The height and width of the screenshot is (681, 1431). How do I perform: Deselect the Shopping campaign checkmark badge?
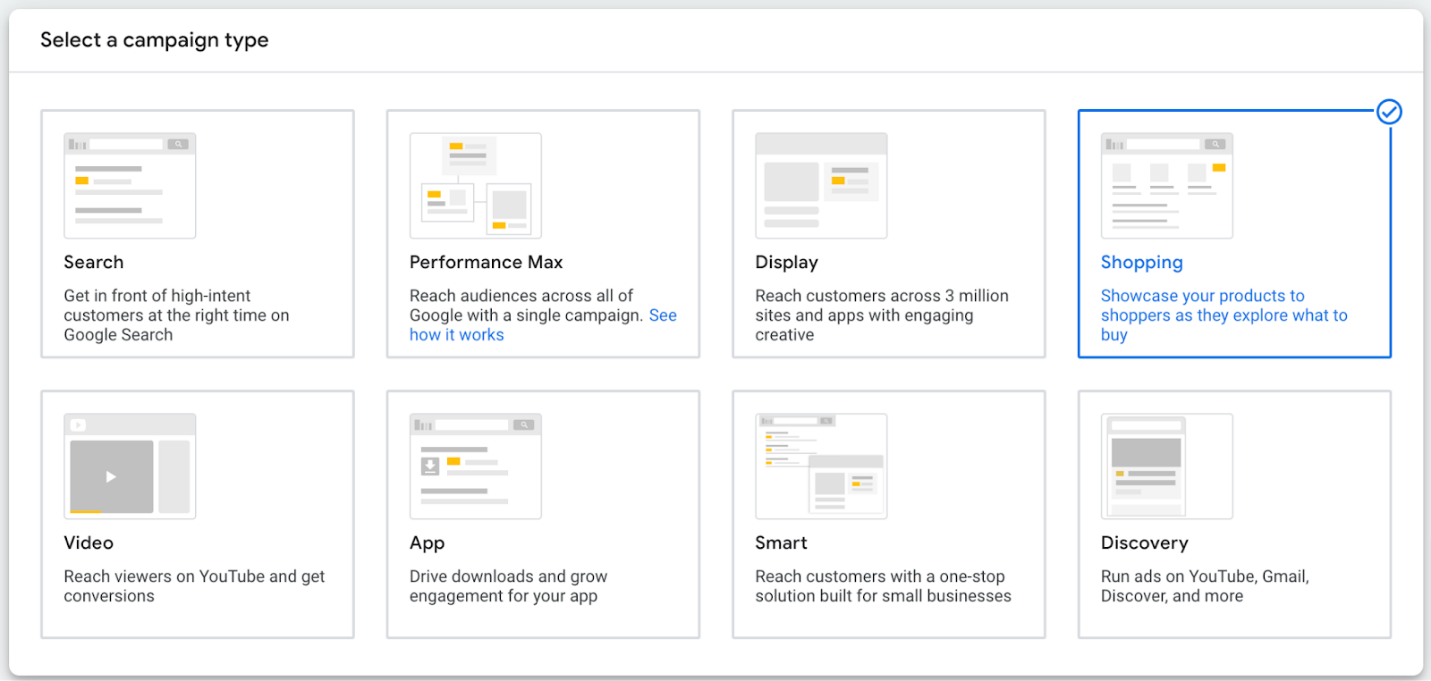pyautogui.click(x=1389, y=112)
